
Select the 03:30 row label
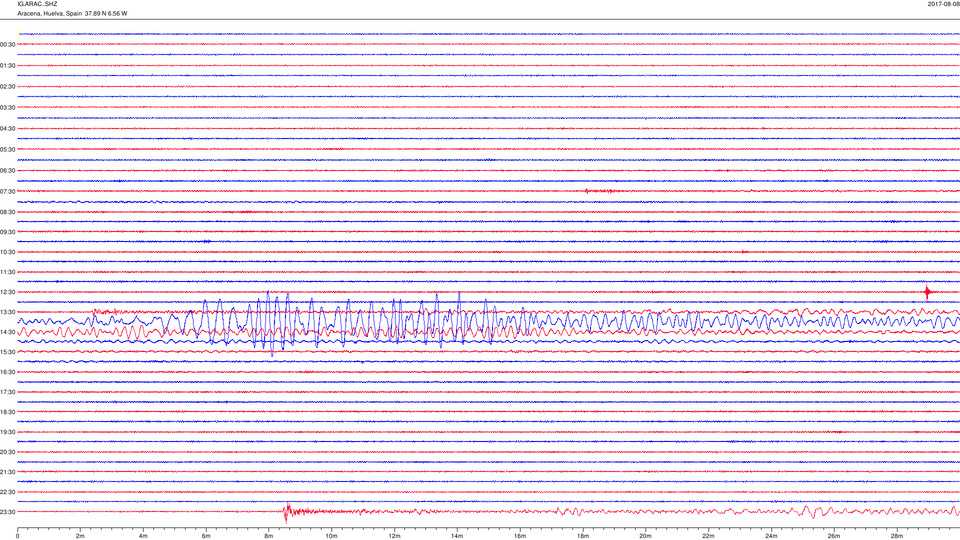pyautogui.click(x=7, y=108)
